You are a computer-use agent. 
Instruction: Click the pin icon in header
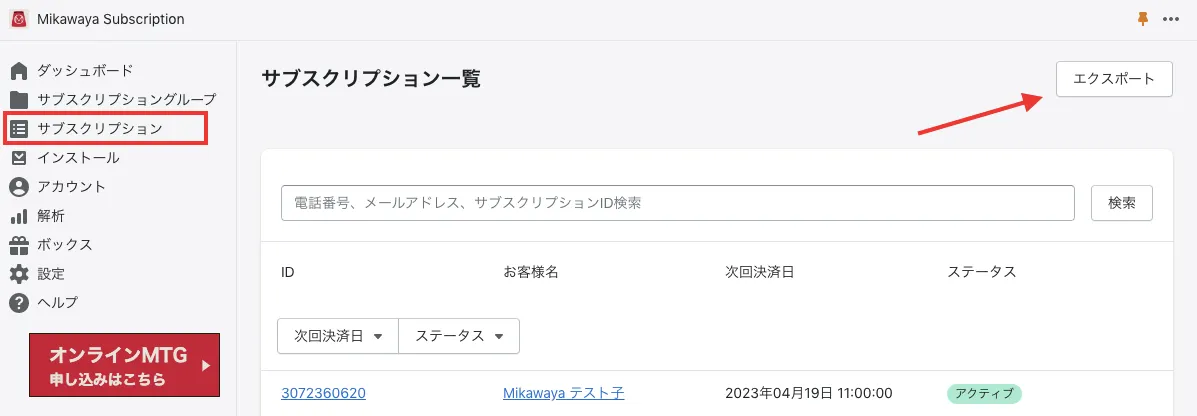coord(1143,19)
